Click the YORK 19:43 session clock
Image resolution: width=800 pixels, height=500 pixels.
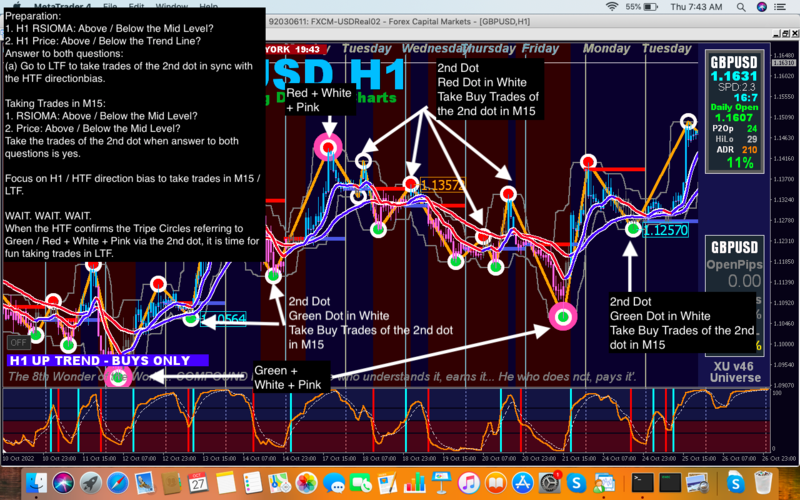(x=294, y=49)
